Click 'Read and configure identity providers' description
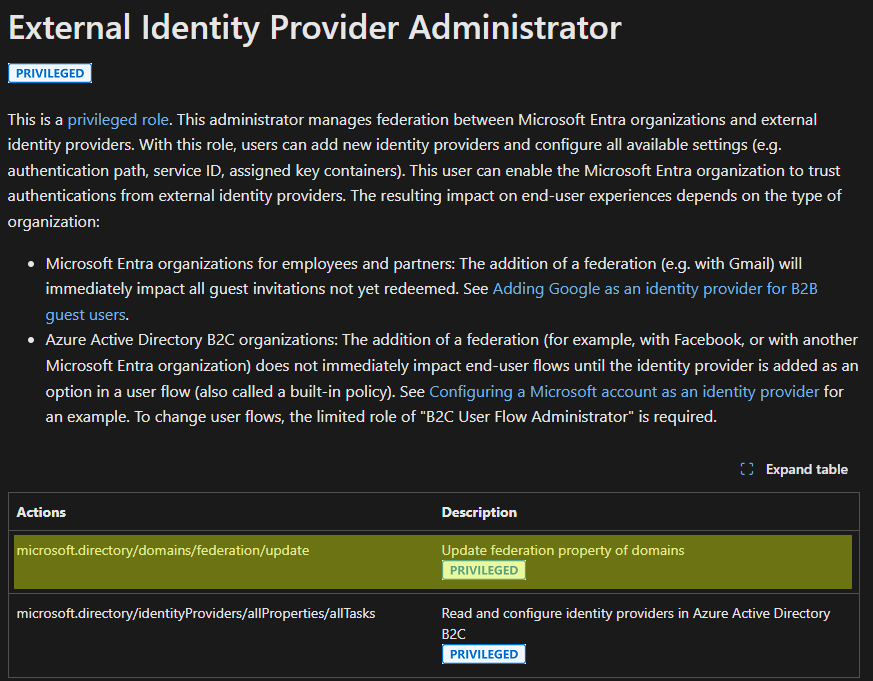Viewport: 873px width, 681px height. pyautogui.click(x=636, y=623)
